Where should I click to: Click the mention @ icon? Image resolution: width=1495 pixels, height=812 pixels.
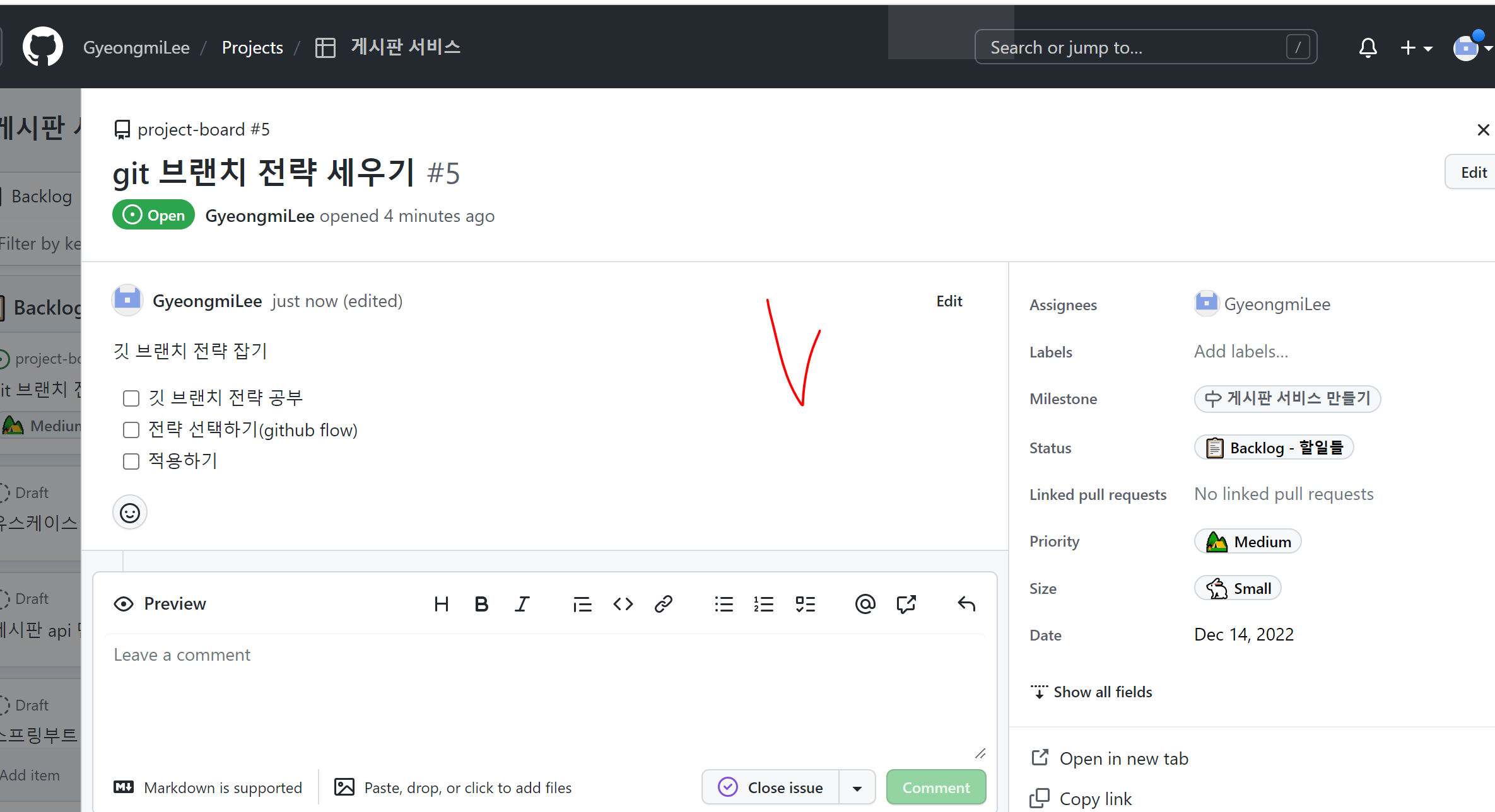[x=865, y=604]
